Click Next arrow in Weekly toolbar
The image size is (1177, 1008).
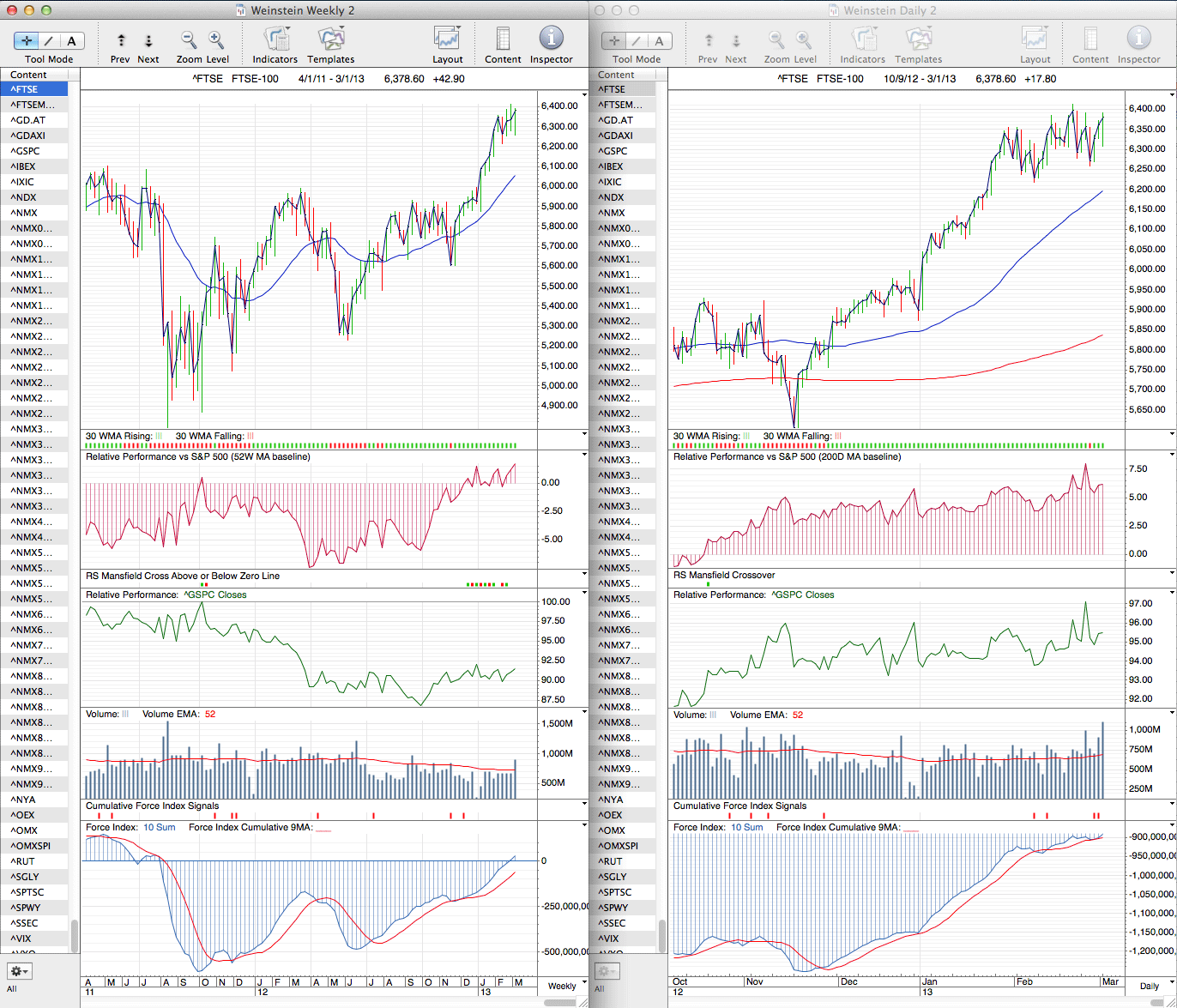pos(148,40)
